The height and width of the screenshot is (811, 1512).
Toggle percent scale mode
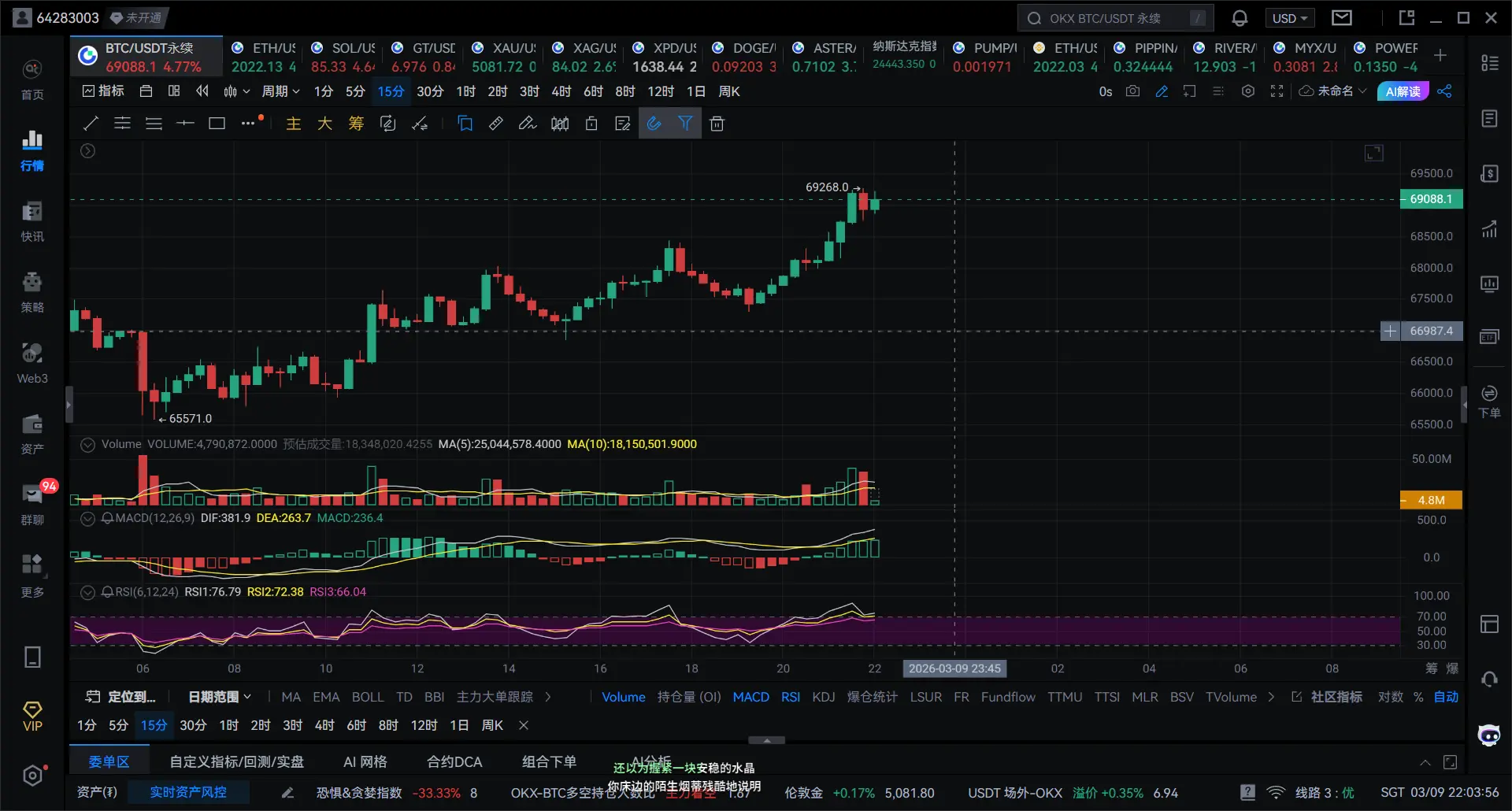click(x=1418, y=697)
